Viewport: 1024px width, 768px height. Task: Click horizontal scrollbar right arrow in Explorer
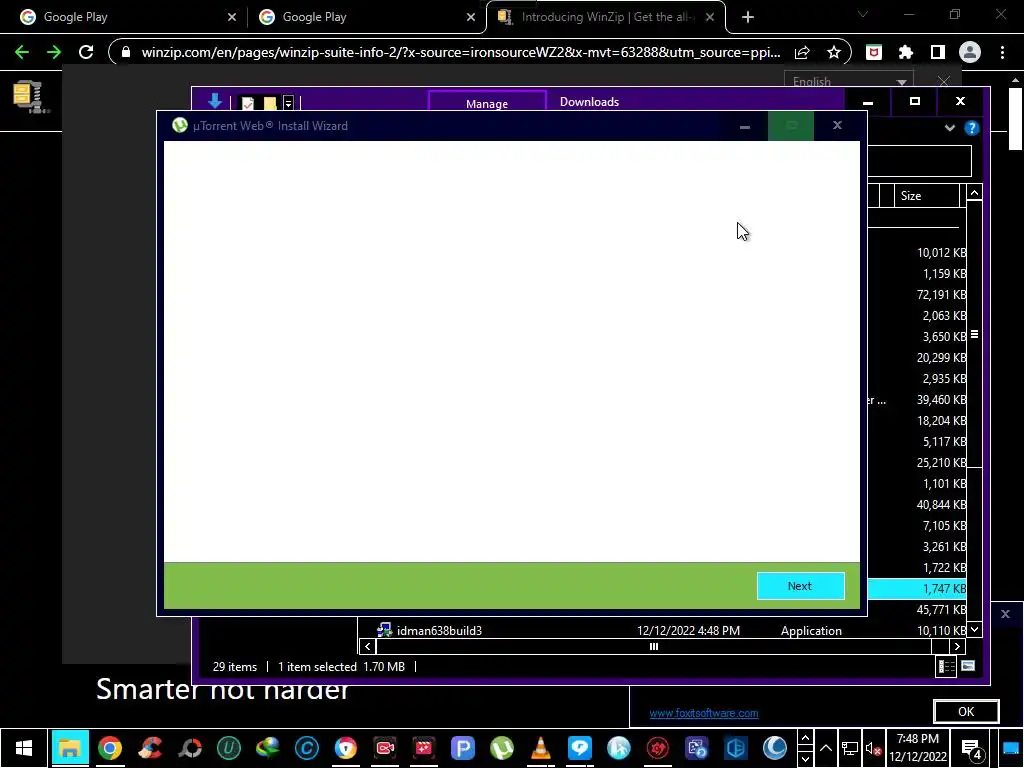tap(957, 647)
